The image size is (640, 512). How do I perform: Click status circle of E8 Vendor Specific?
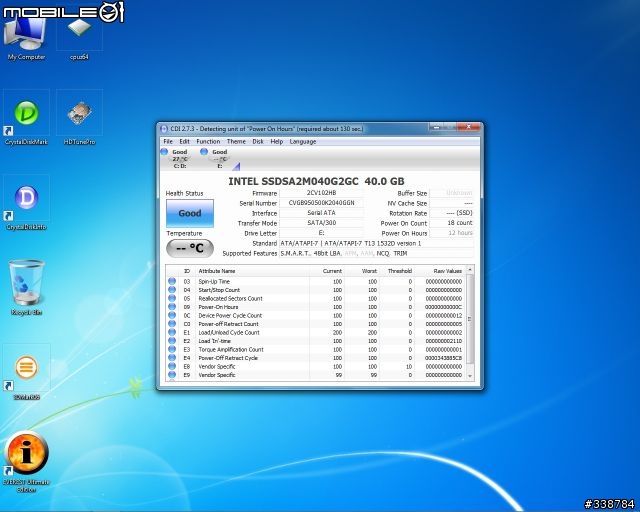pos(172,367)
